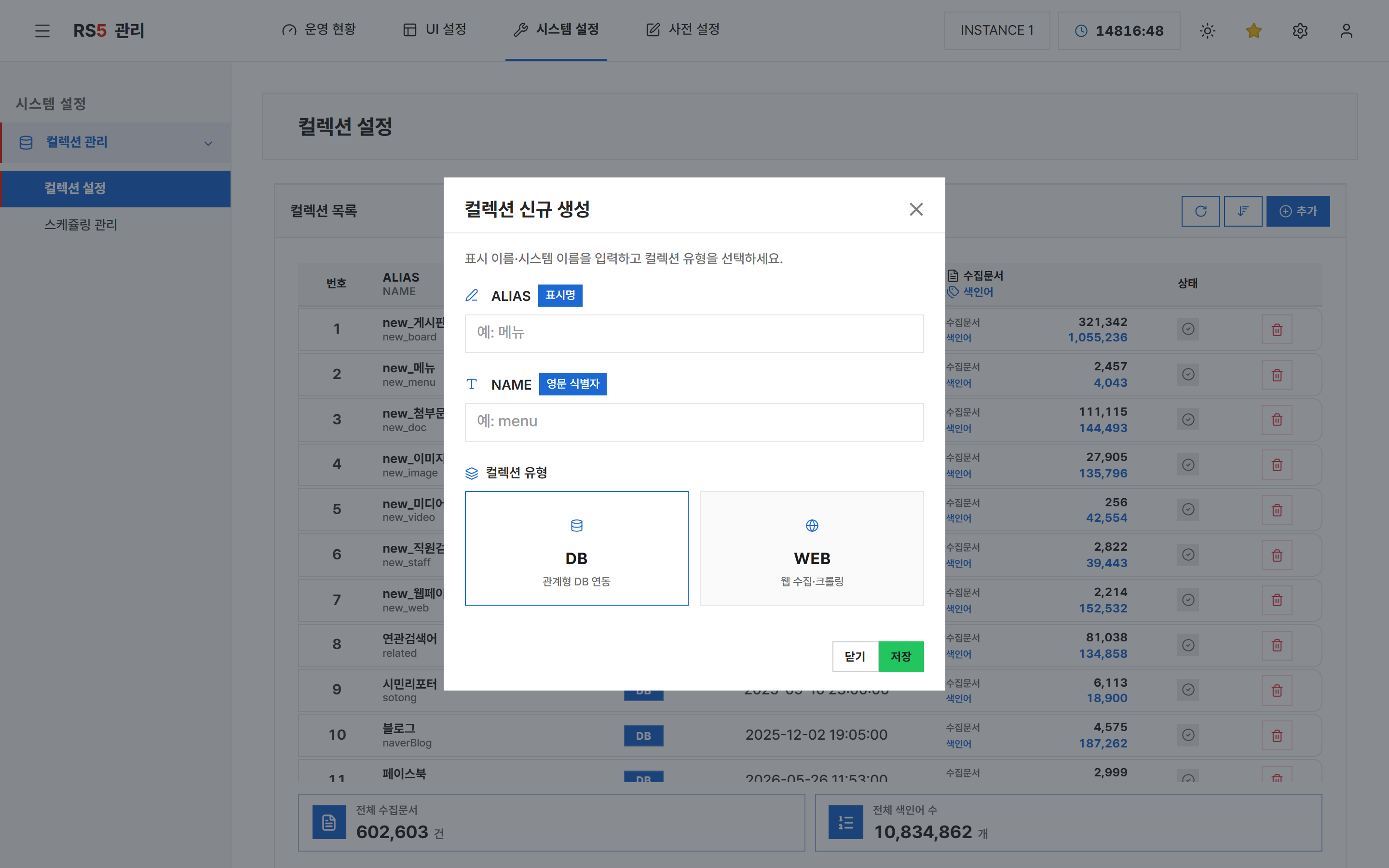
Task: Click the 닫기 button
Action: point(855,656)
